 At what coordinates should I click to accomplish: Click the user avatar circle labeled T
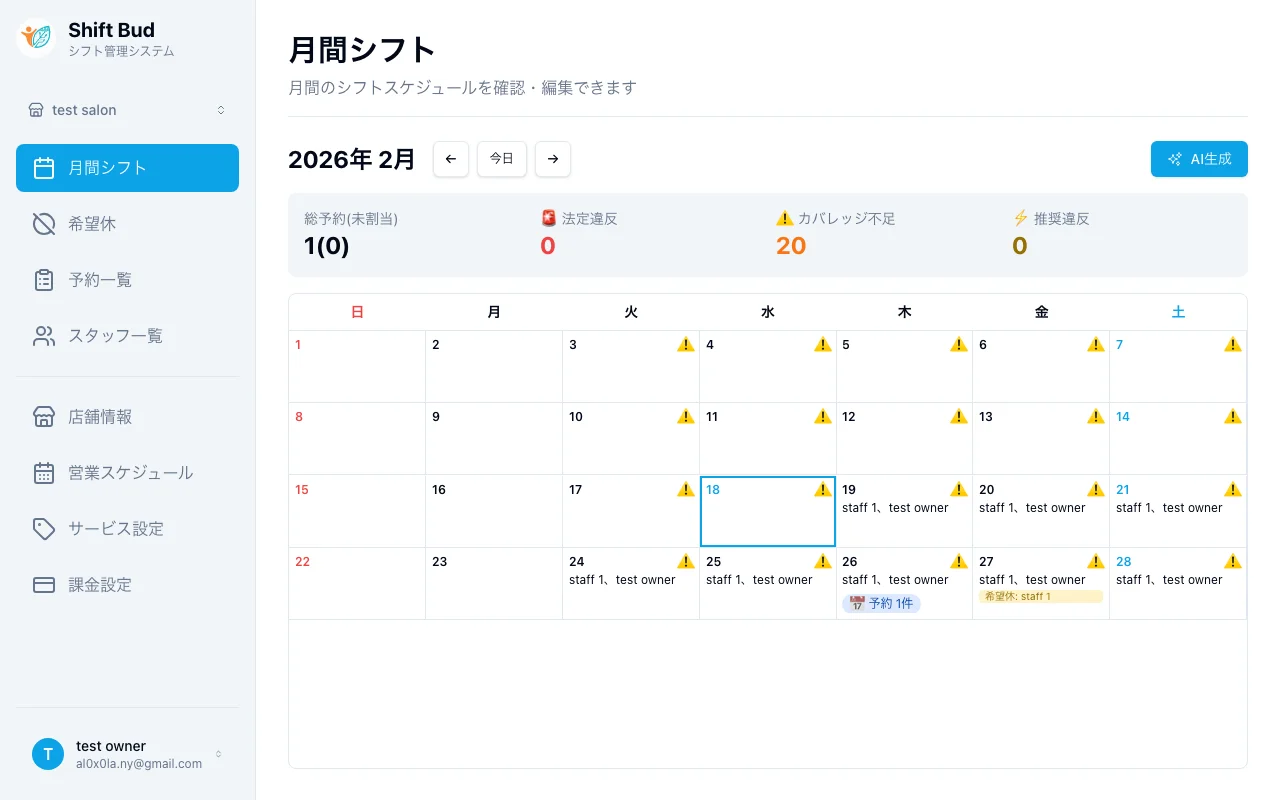point(48,754)
